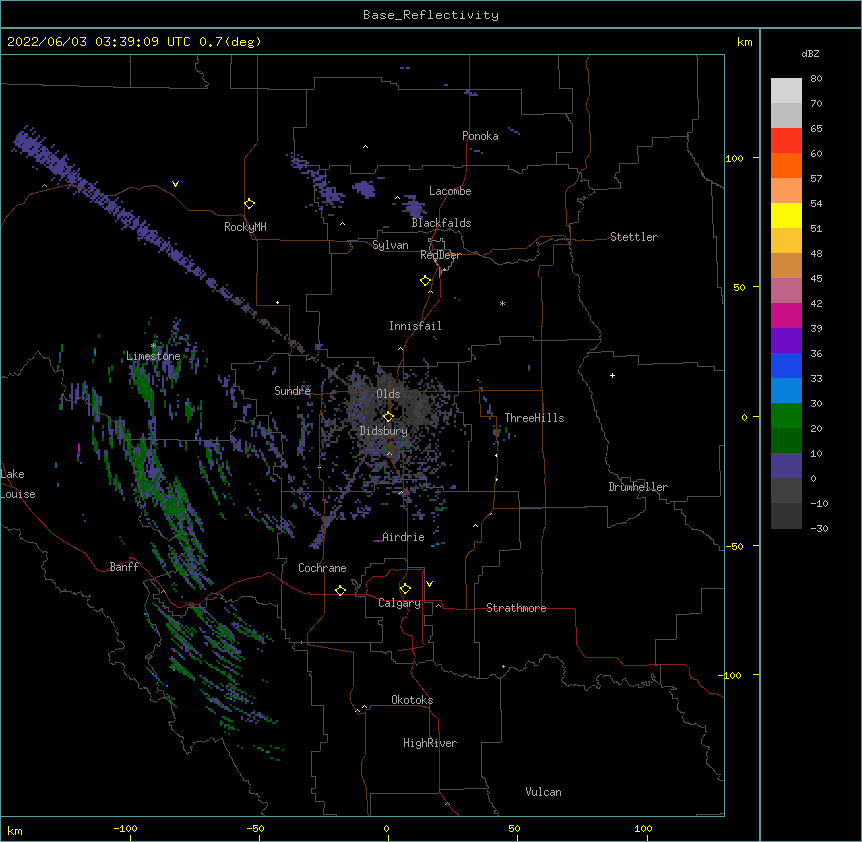Click the RockyMH label on map
This screenshot has height=842, width=862.
(245, 227)
